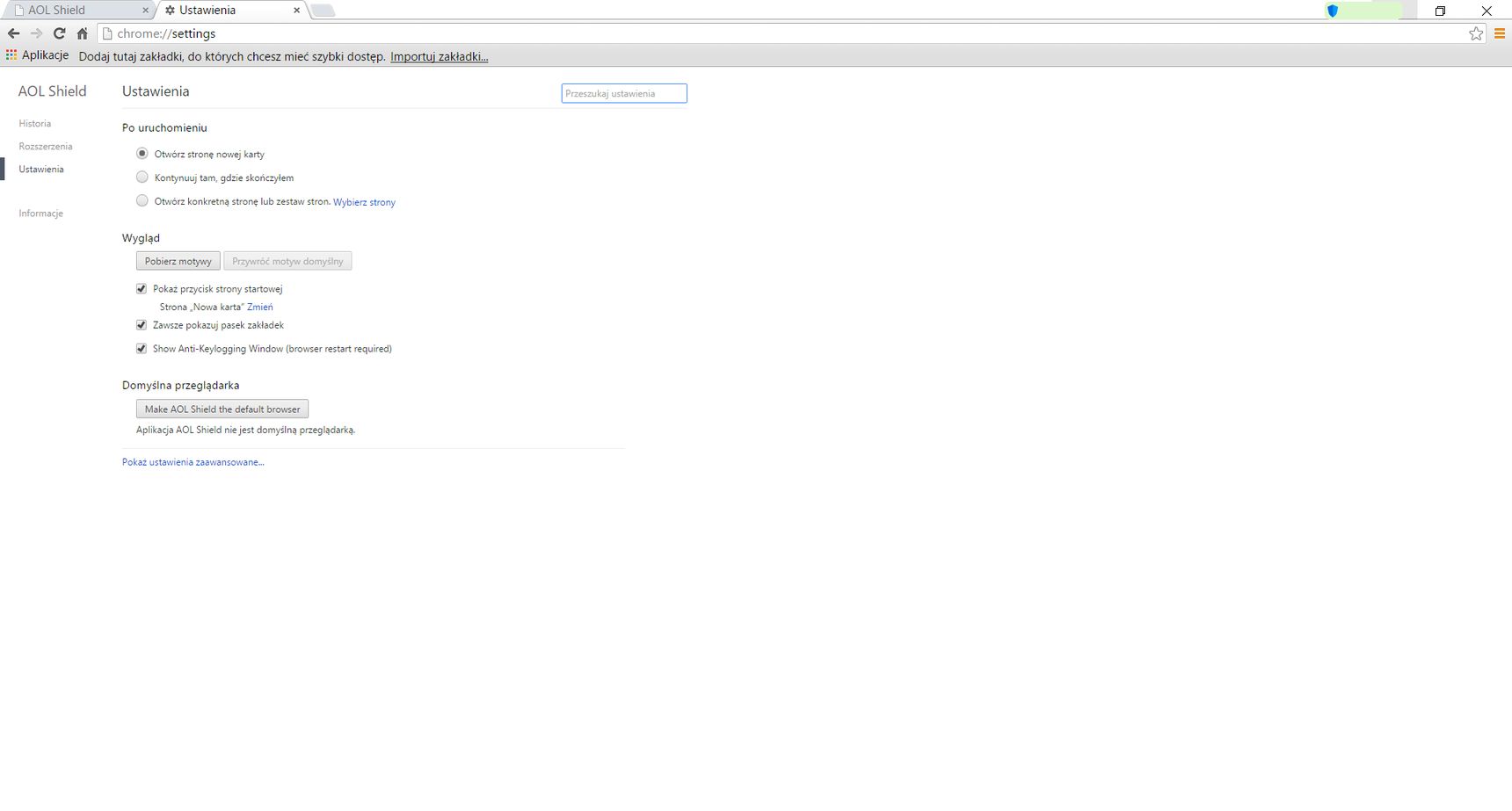This screenshot has height=811, width=1512.
Task: Select 'Otwórz stronę nowej karty' radio button
Action: [x=142, y=154]
